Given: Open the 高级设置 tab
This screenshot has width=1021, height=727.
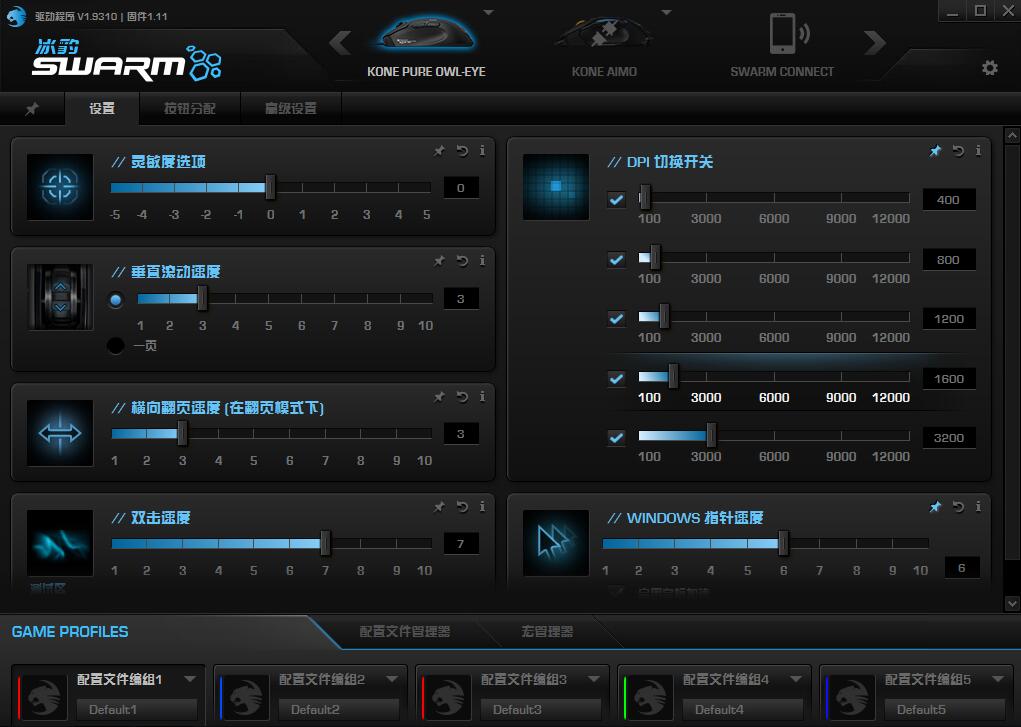Looking at the screenshot, I should coord(290,109).
